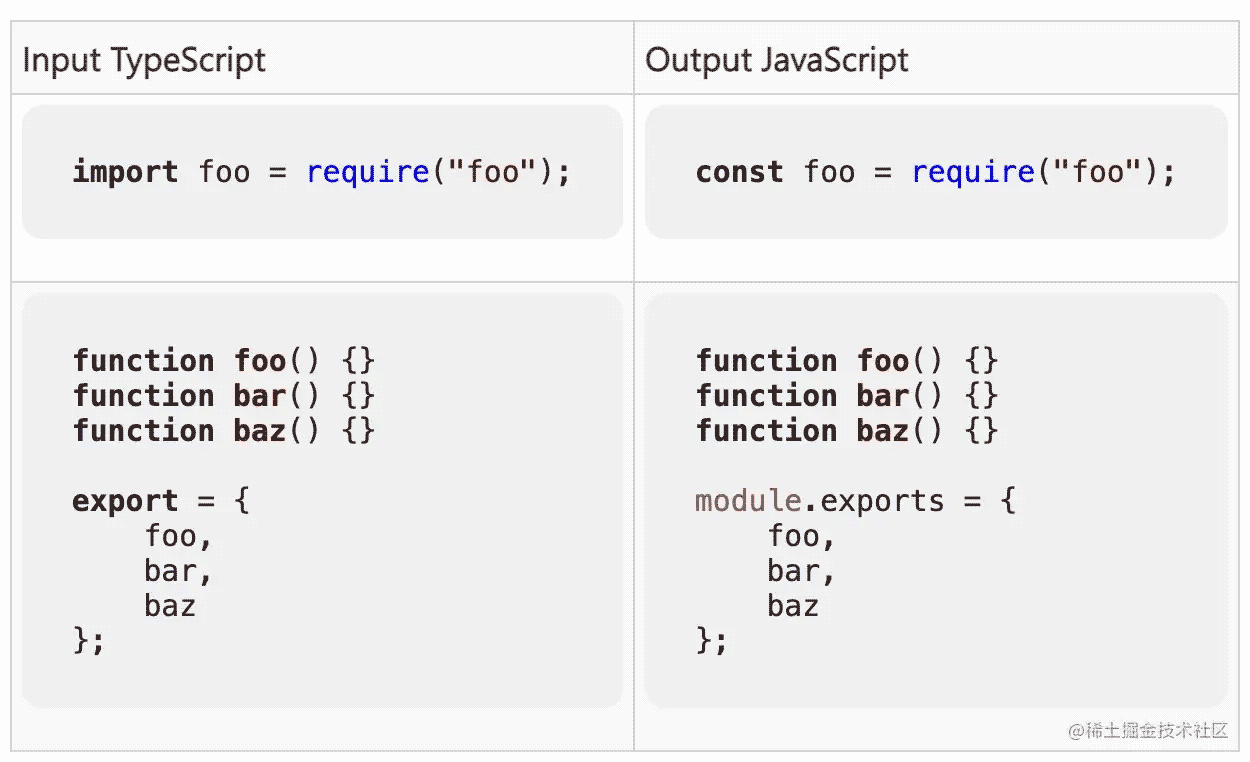The height and width of the screenshot is (762, 1250).
Task: Click the blue "require" call in the JavaScript output
Action: point(972,172)
